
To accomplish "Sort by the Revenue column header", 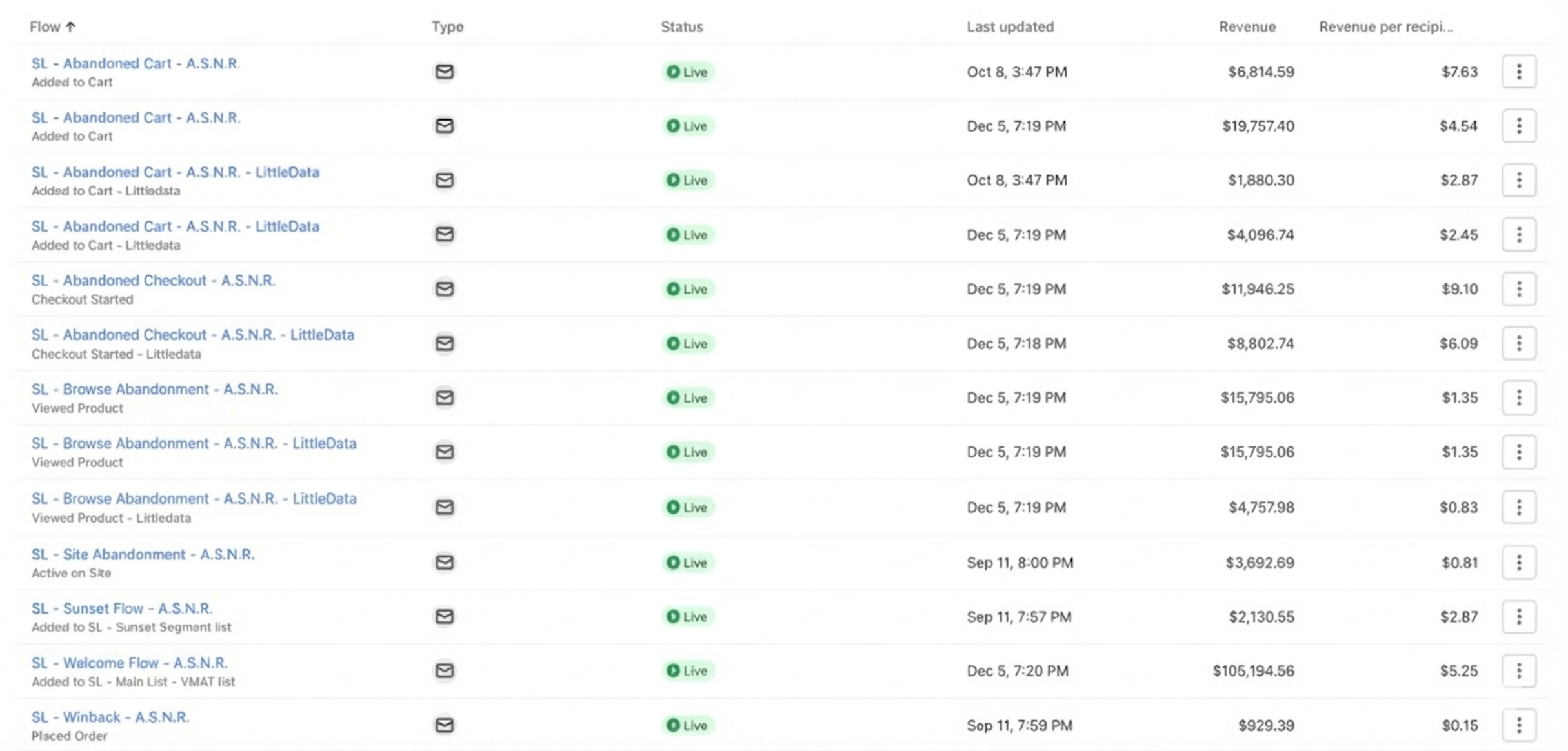I will 1247,26.
